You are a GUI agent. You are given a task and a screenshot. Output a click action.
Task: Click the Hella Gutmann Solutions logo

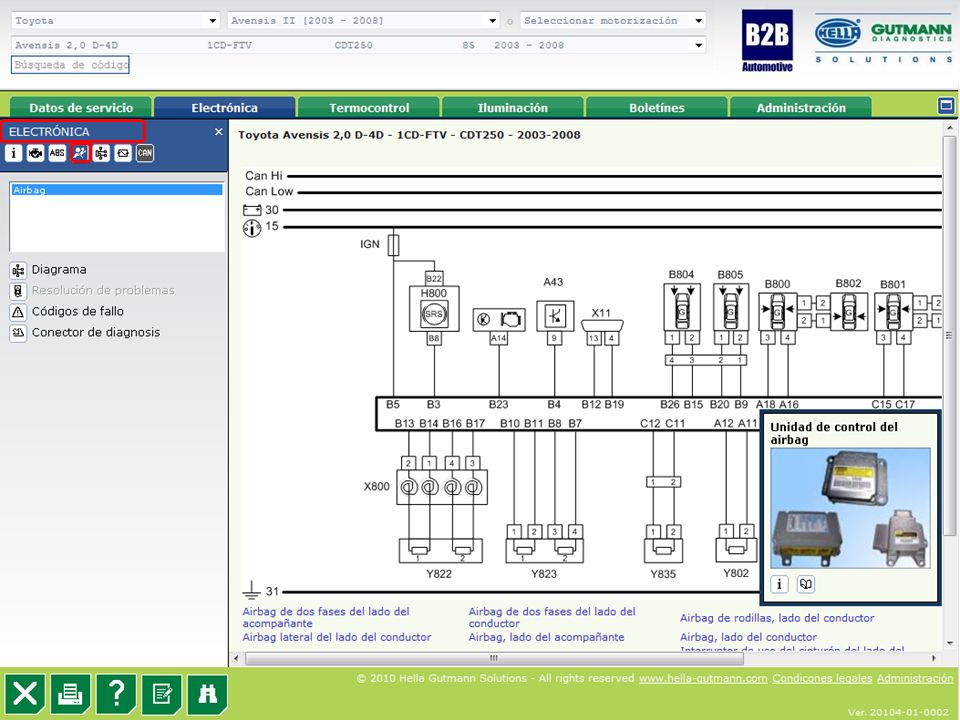(883, 40)
